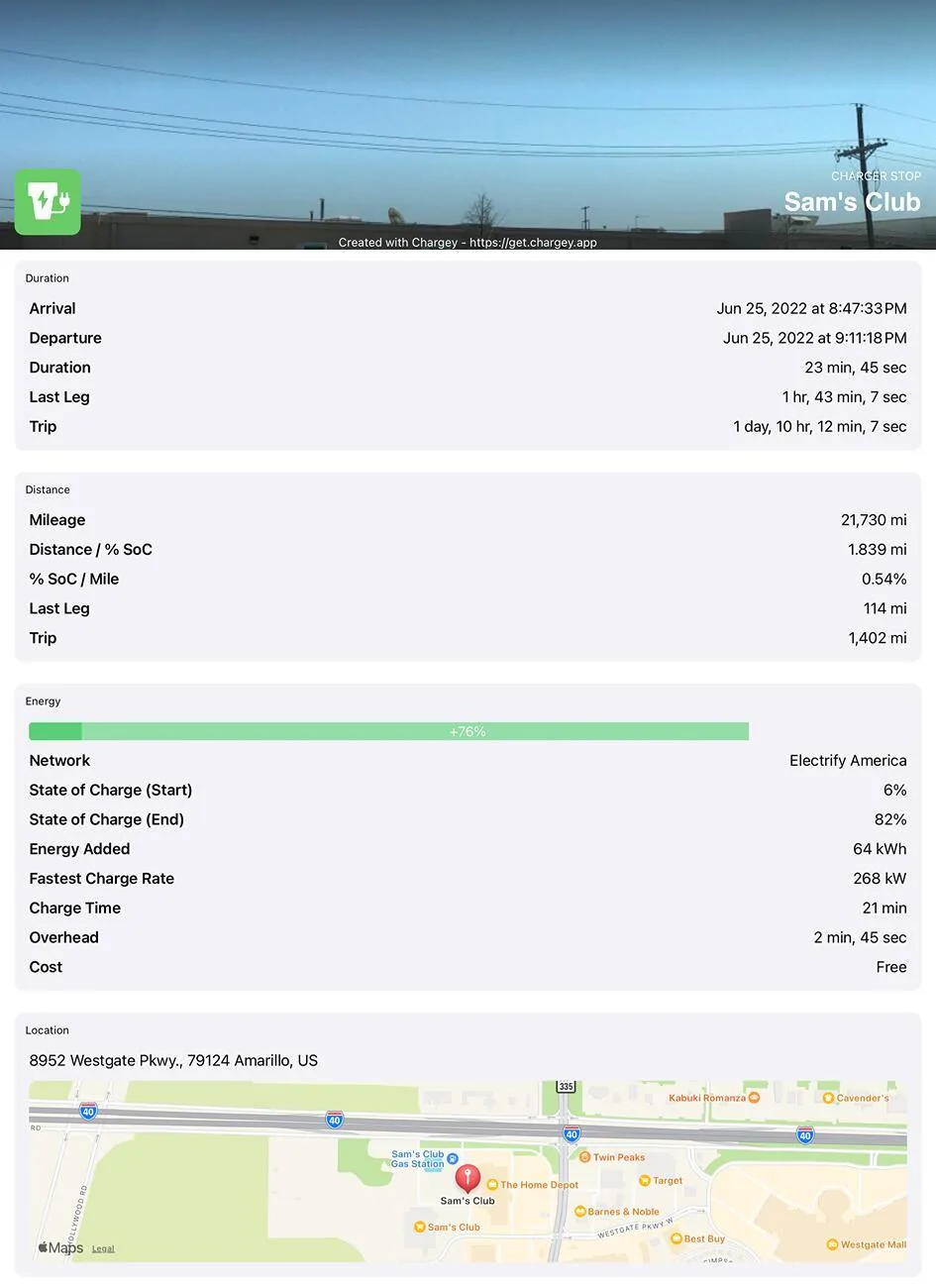
Task: Click the address 8952 Westgate Pkwy. text
Action: [x=173, y=1060]
